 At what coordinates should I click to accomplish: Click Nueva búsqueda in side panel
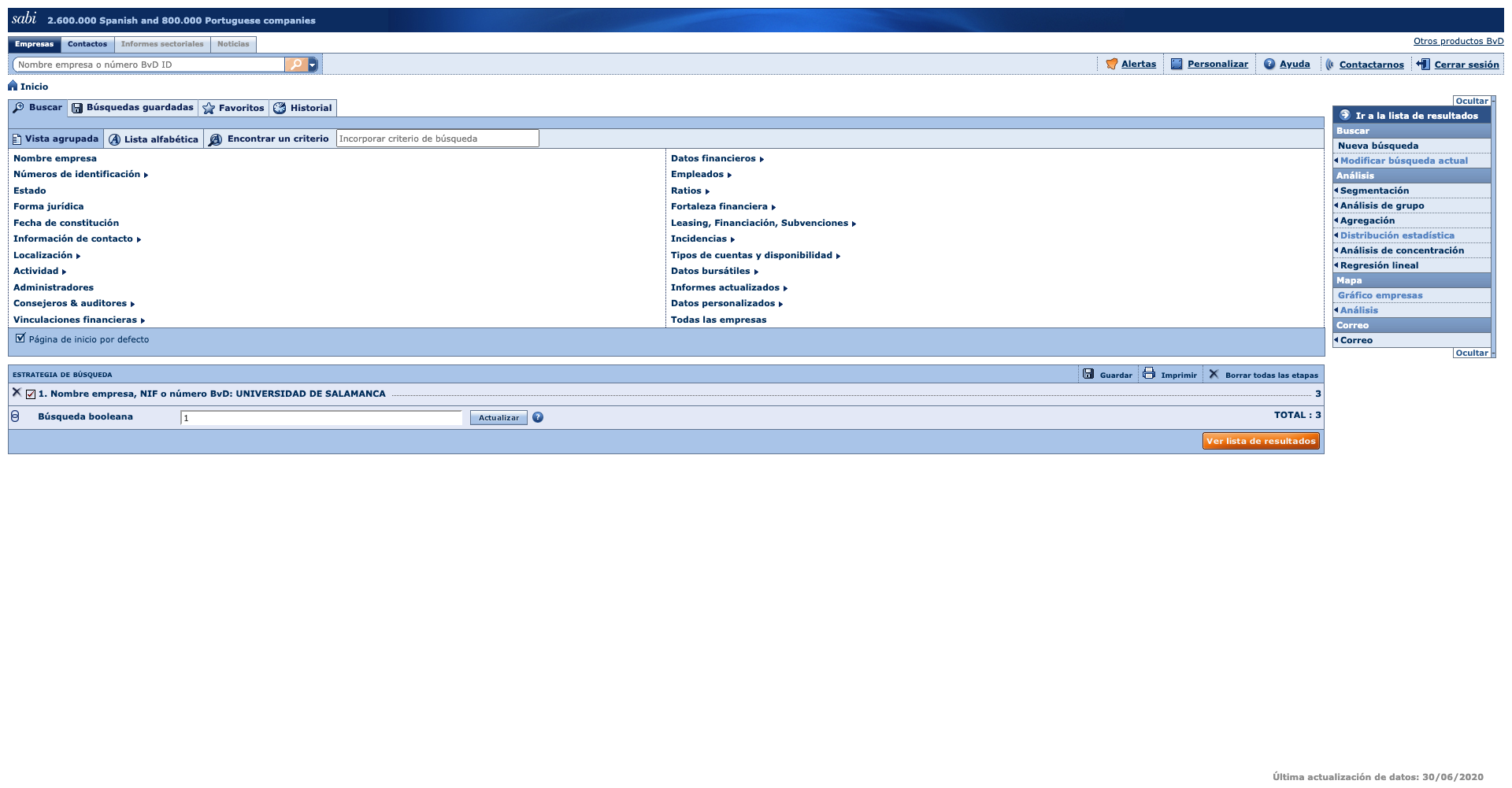1378,146
